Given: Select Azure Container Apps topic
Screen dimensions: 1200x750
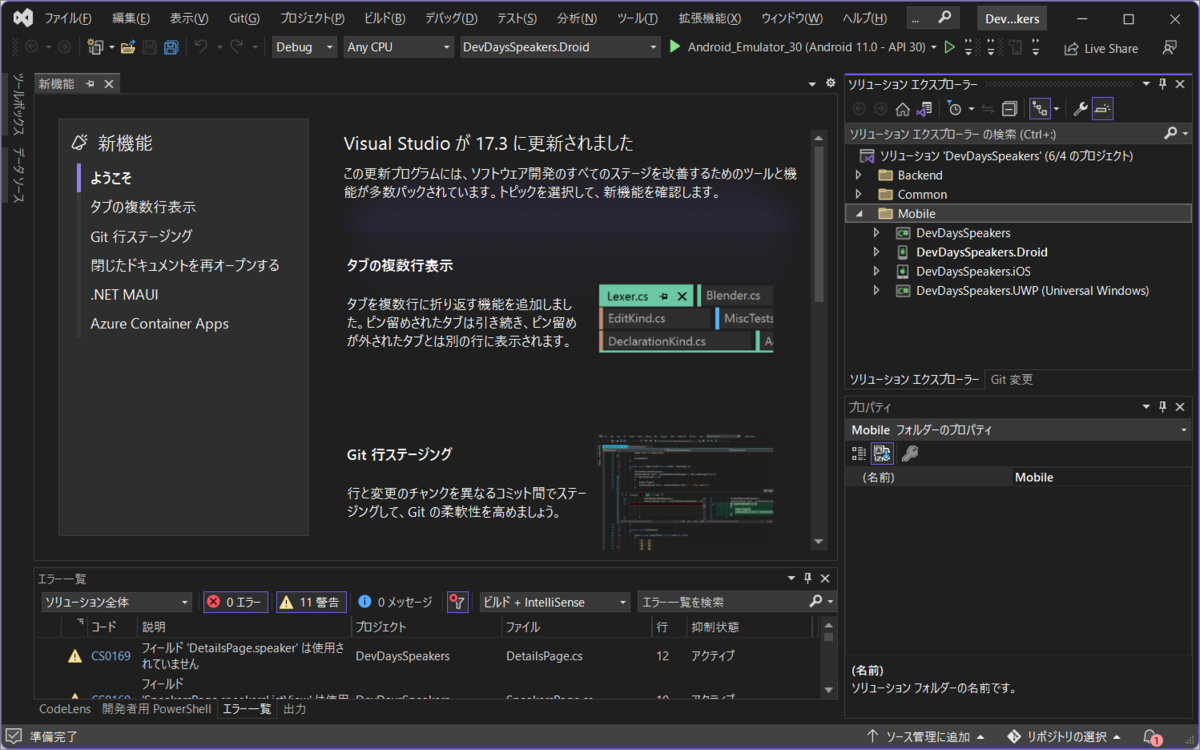Looking at the screenshot, I should (x=159, y=323).
